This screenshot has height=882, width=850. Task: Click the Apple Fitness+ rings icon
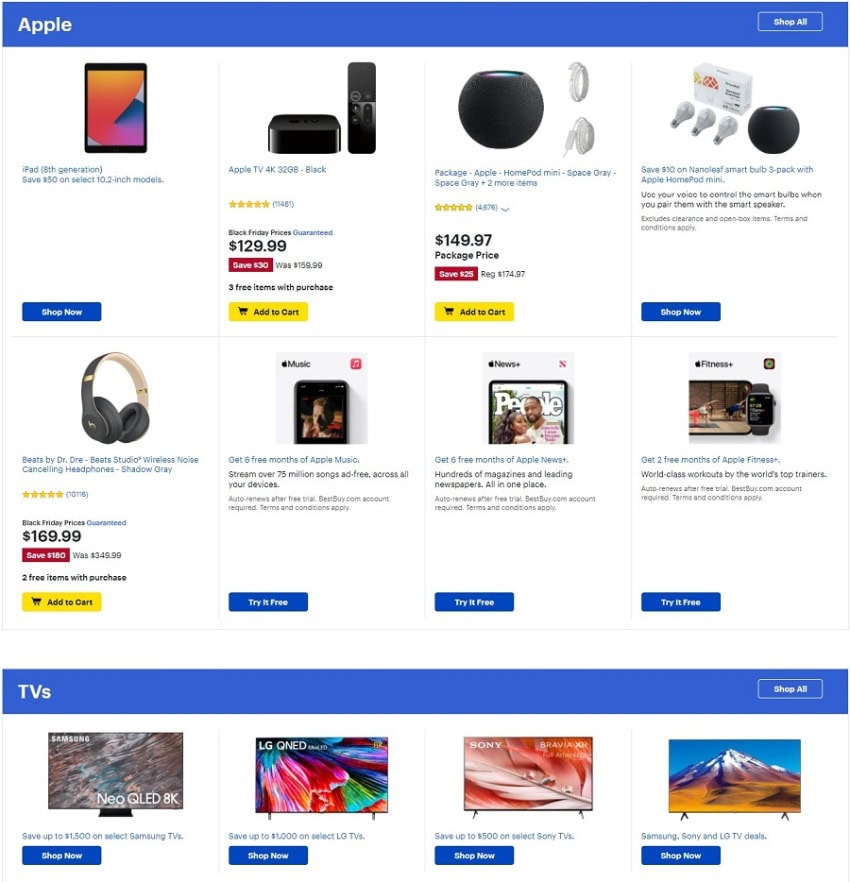769,364
